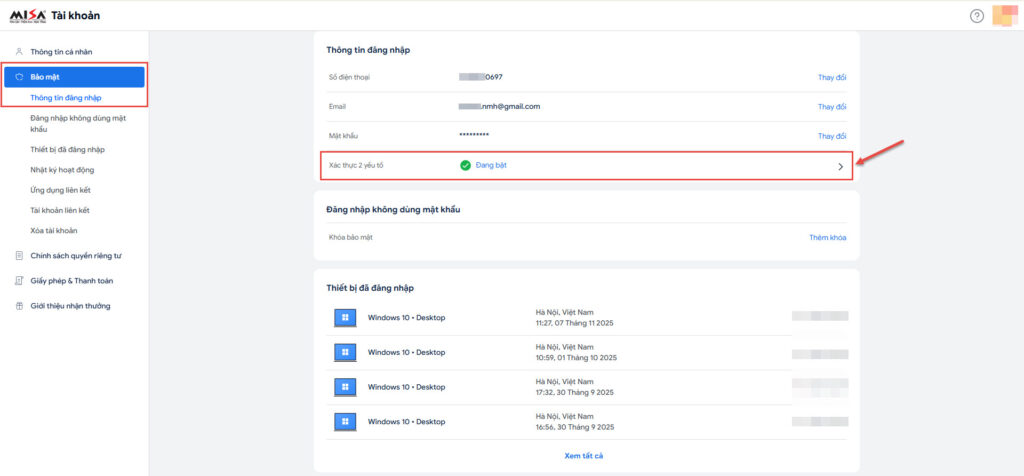The height and width of the screenshot is (476, 1024).
Task: Expand the Xác thực 2 yếu tố chevron
Action: pyautogui.click(x=840, y=166)
